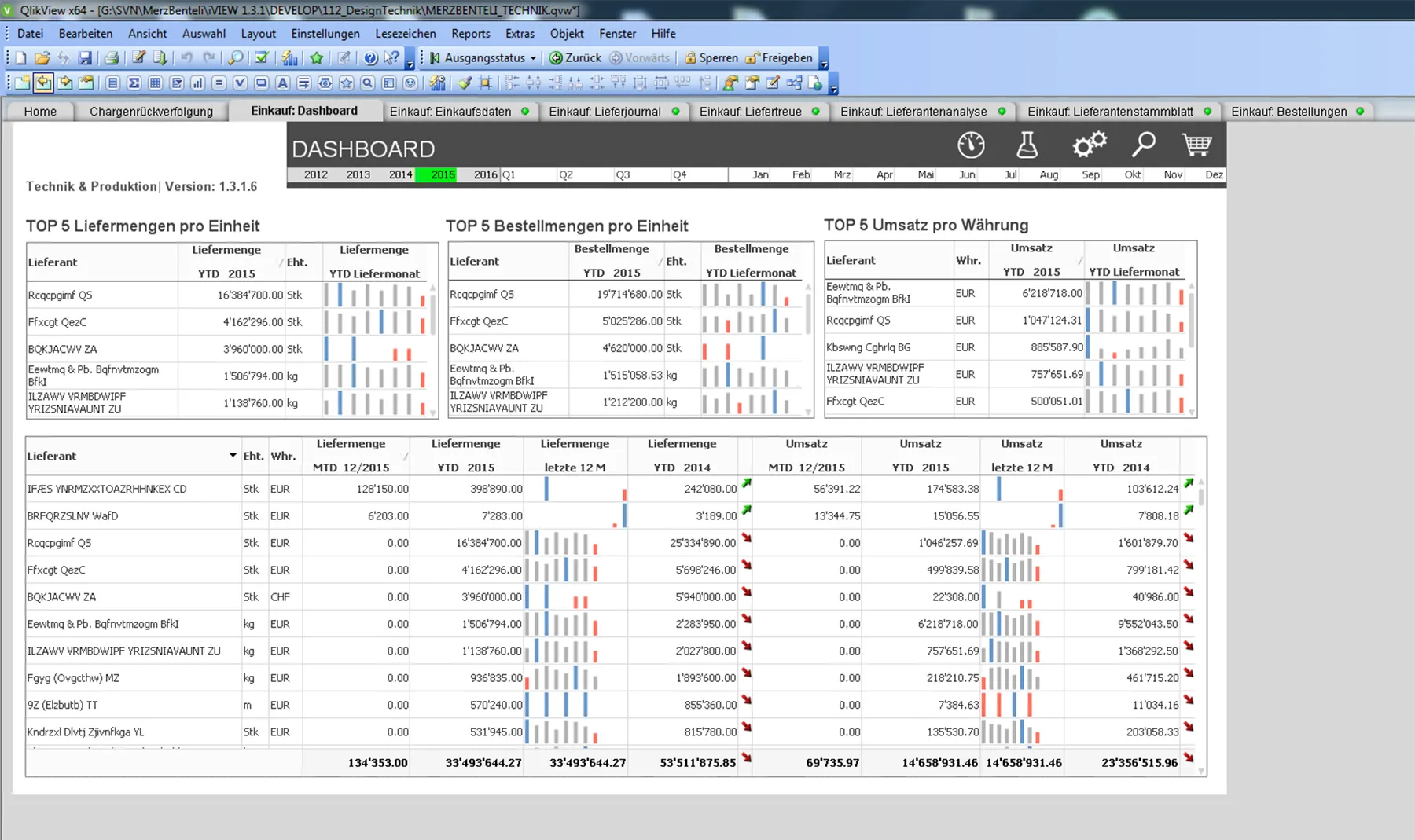
Task: Click the Sperren button
Action: pos(711,58)
